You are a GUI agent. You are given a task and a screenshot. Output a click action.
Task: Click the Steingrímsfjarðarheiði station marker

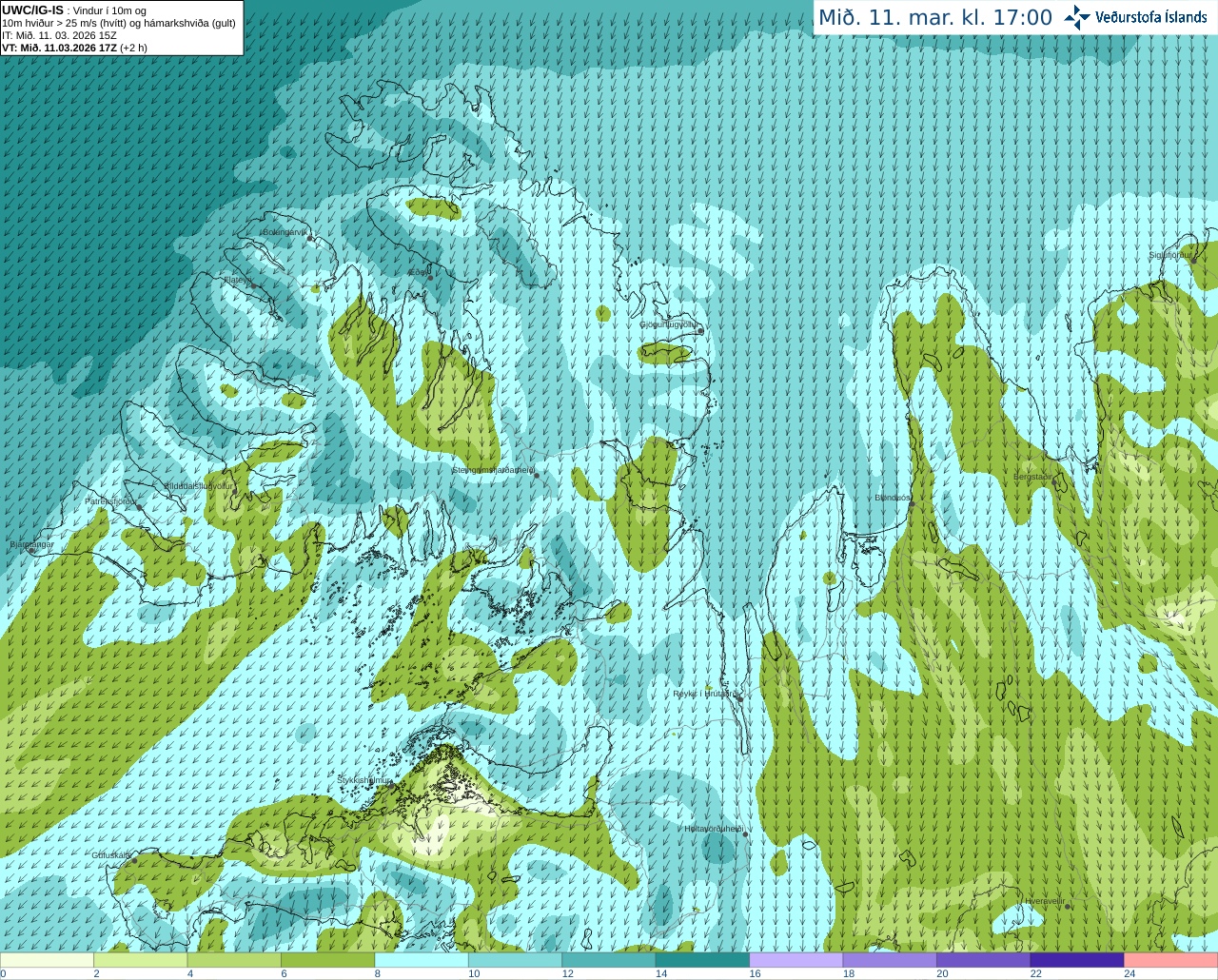coord(537,476)
